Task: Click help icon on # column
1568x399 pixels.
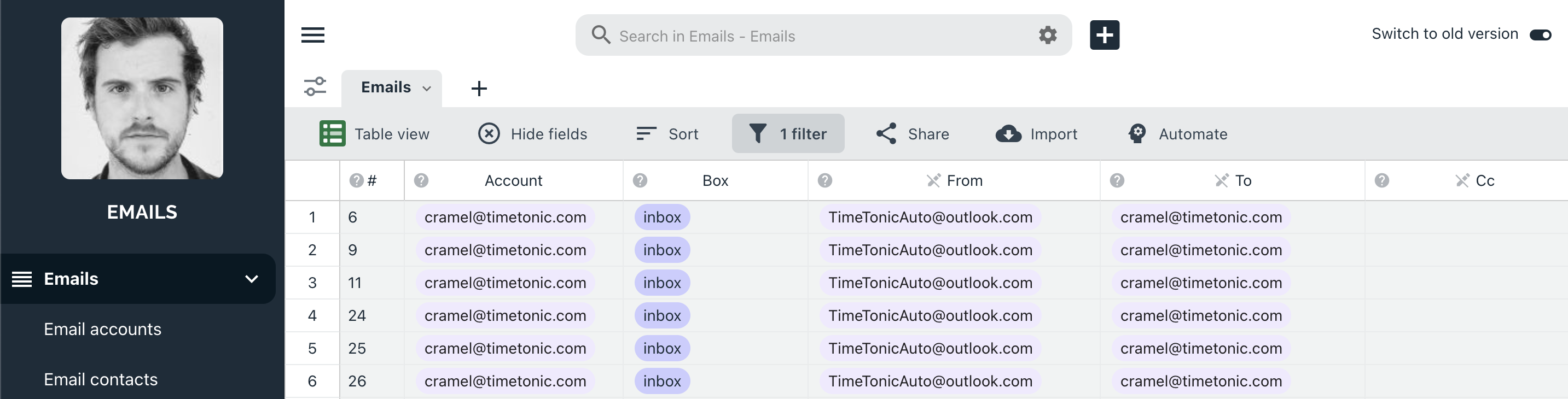Action: point(356,181)
